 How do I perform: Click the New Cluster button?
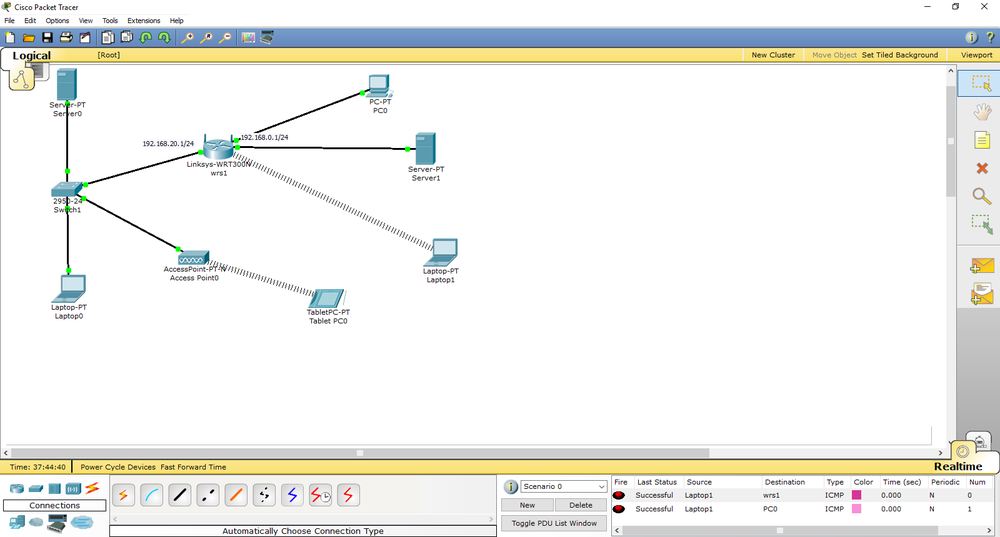[773, 55]
